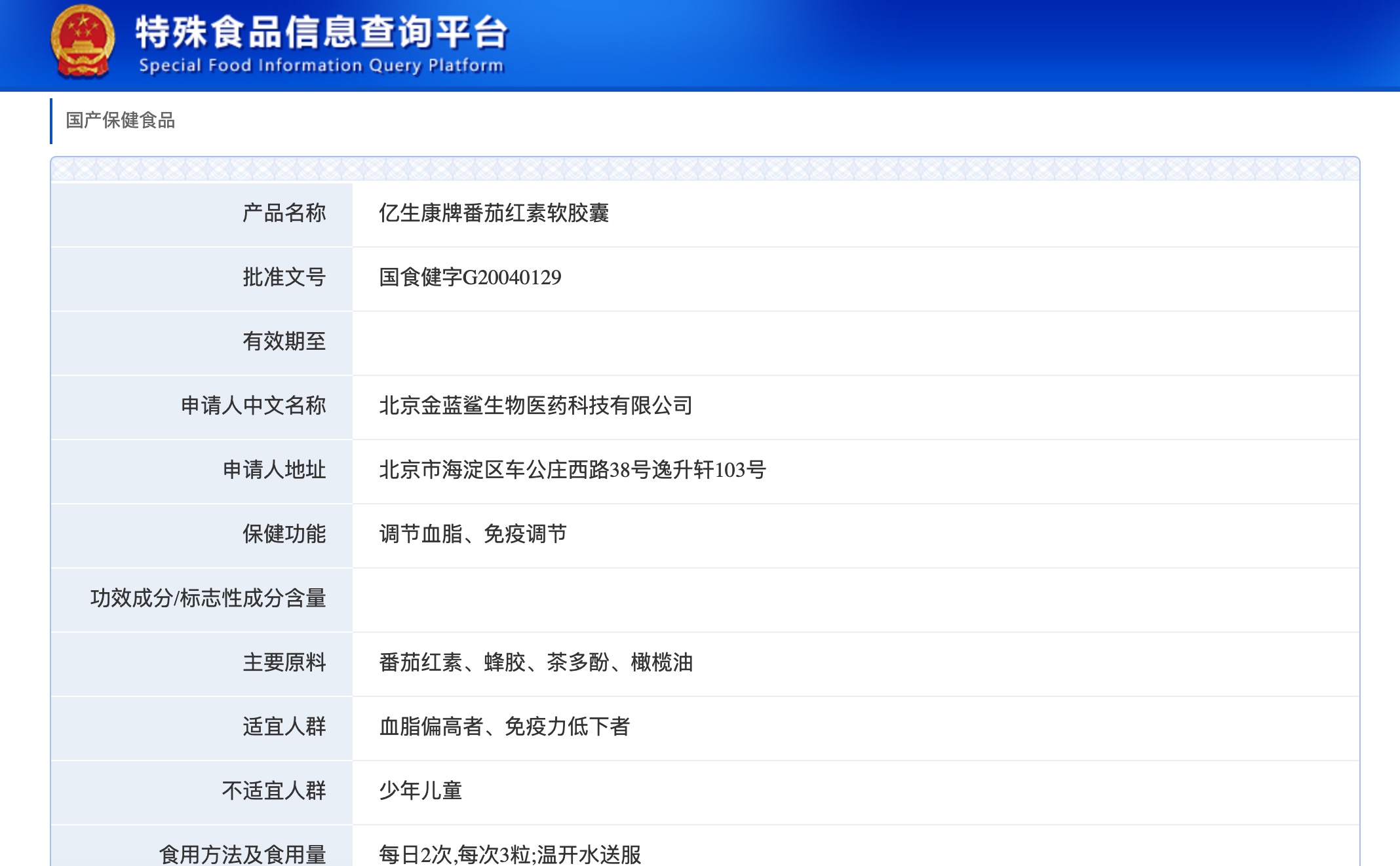The height and width of the screenshot is (866, 1400).
Task: Click the 申请人中文名称 label
Action: 253,405
